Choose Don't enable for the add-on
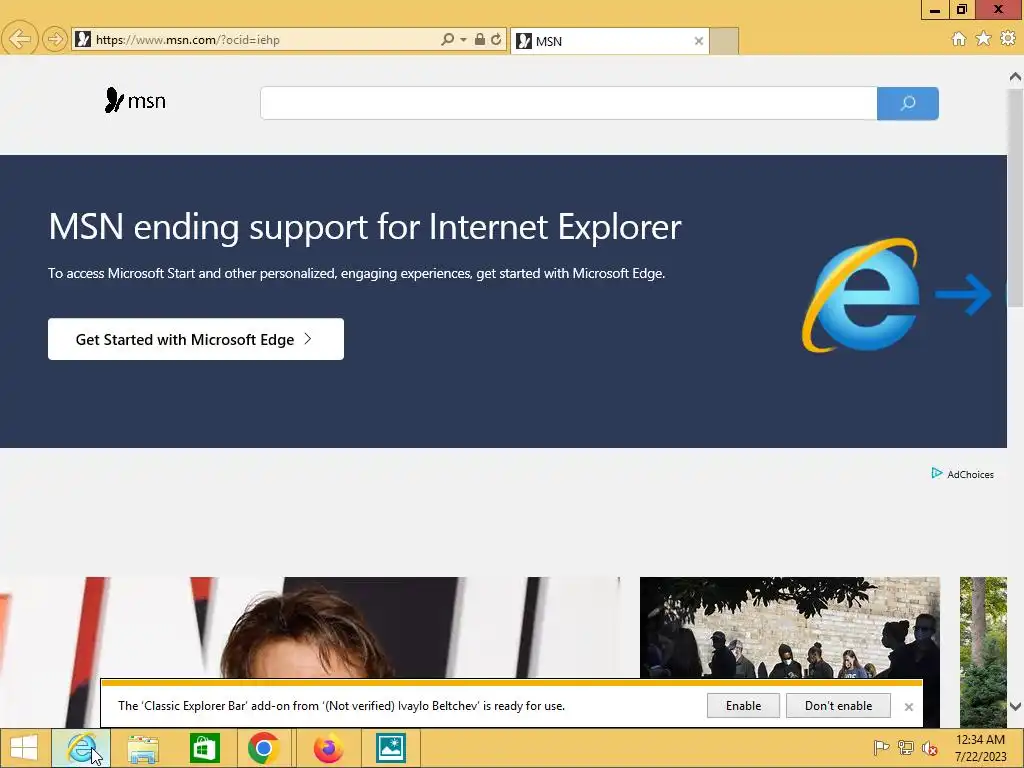This screenshot has width=1024, height=768. point(839,706)
